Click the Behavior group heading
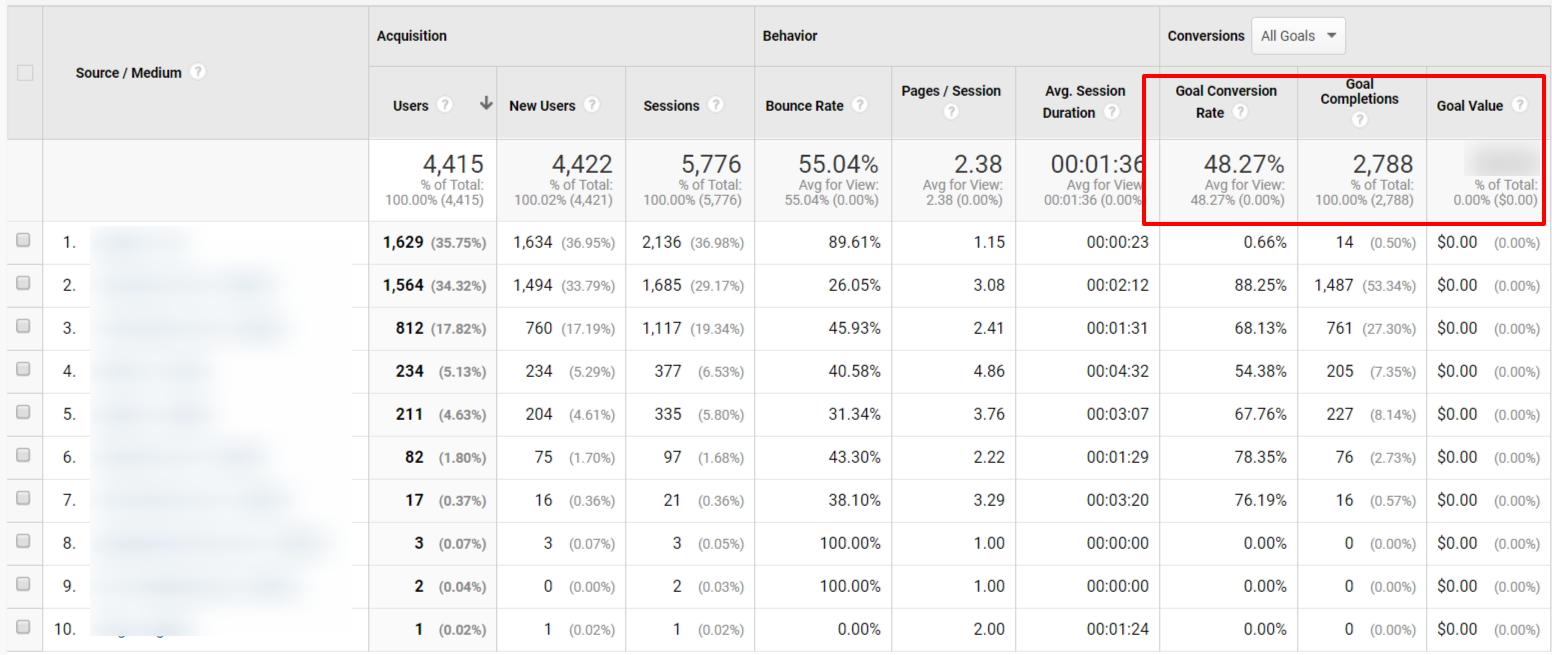Image resolution: width=1552 pixels, height=655 pixels. tap(790, 36)
